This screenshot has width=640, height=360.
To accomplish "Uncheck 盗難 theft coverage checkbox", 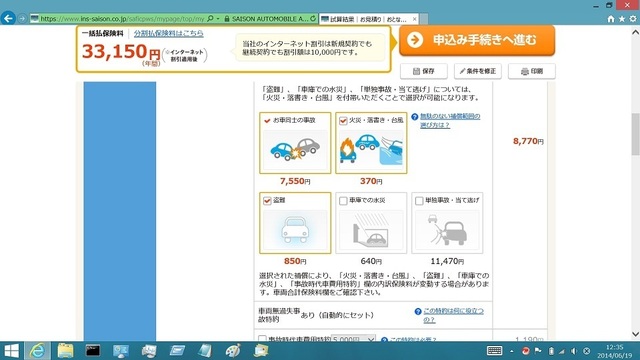I will coord(267,201).
